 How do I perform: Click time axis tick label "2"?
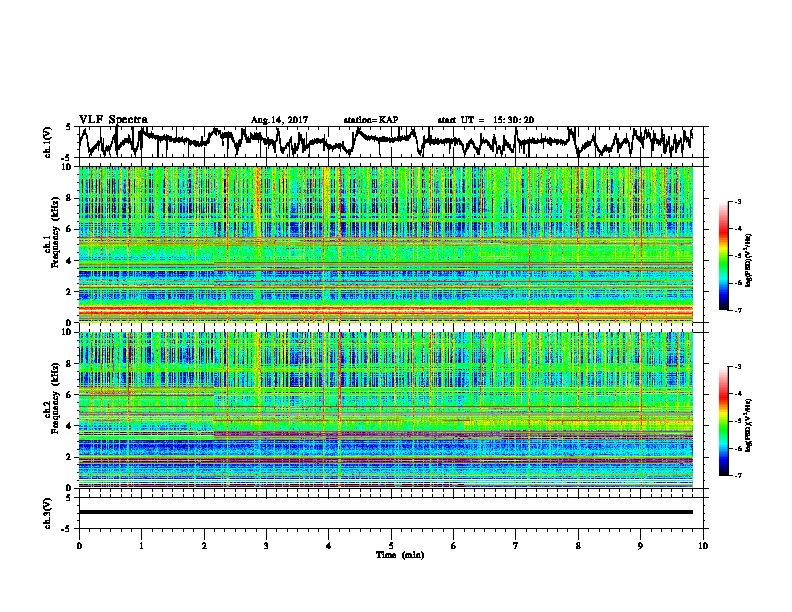pyautogui.click(x=204, y=546)
